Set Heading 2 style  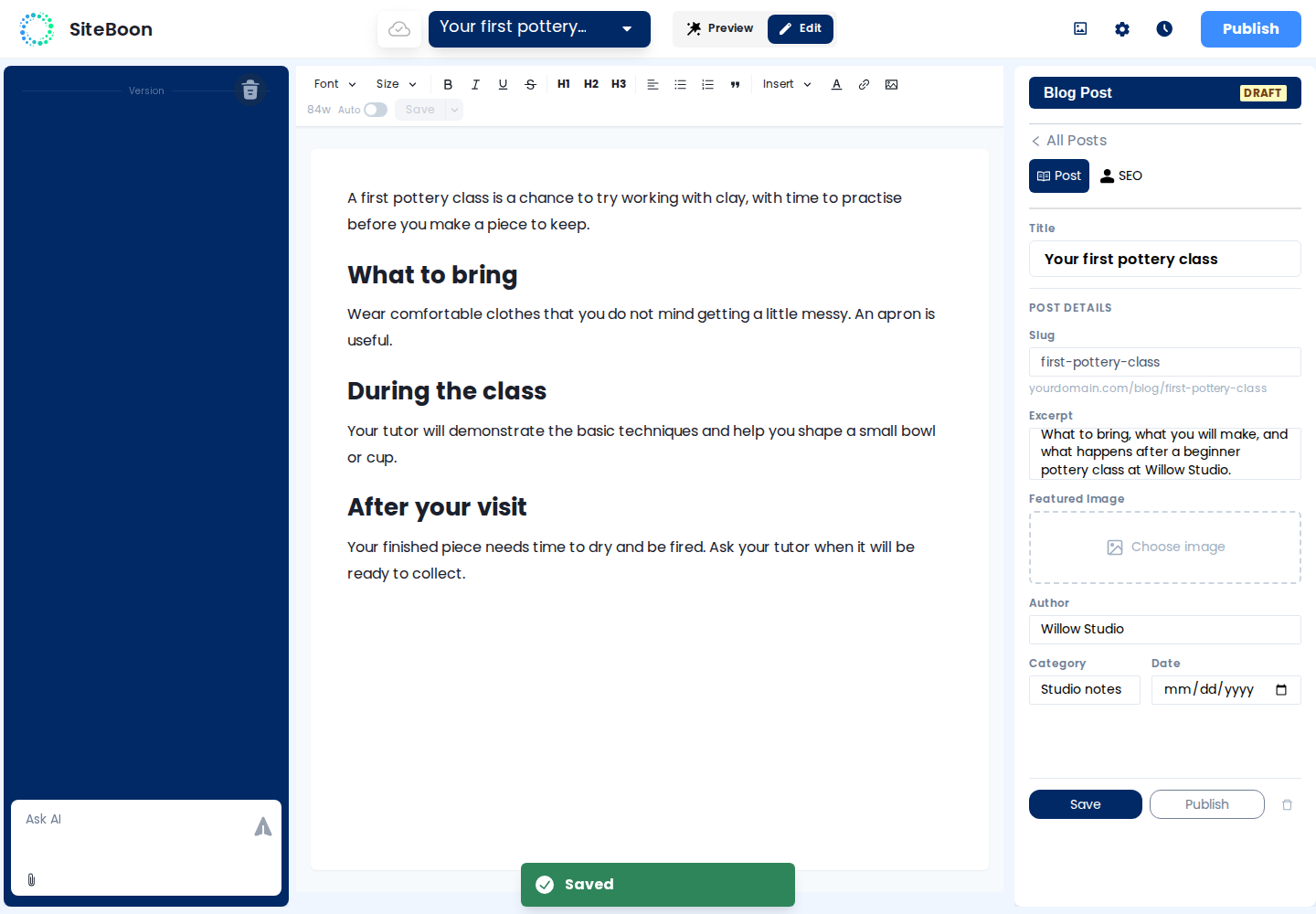pyautogui.click(x=591, y=84)
